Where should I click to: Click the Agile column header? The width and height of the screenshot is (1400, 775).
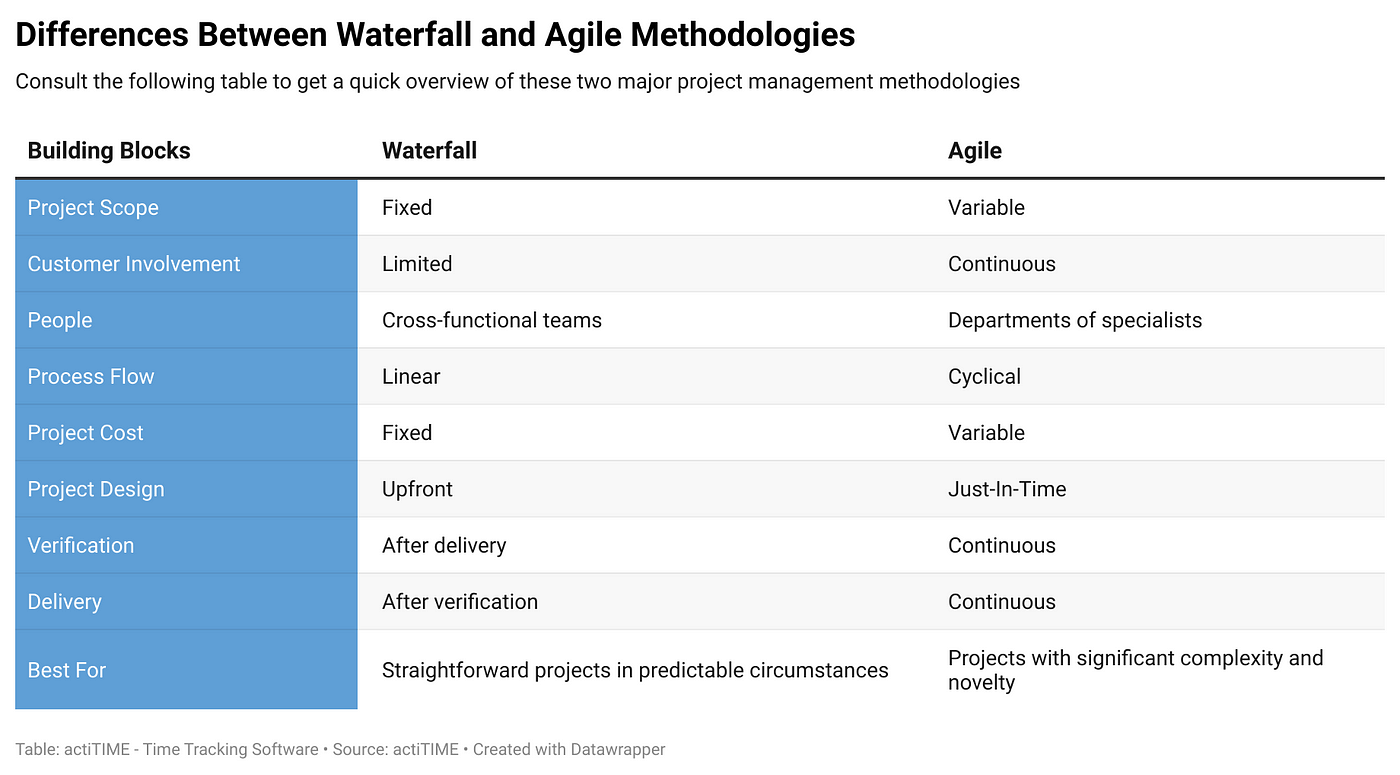tap(975, 151)
